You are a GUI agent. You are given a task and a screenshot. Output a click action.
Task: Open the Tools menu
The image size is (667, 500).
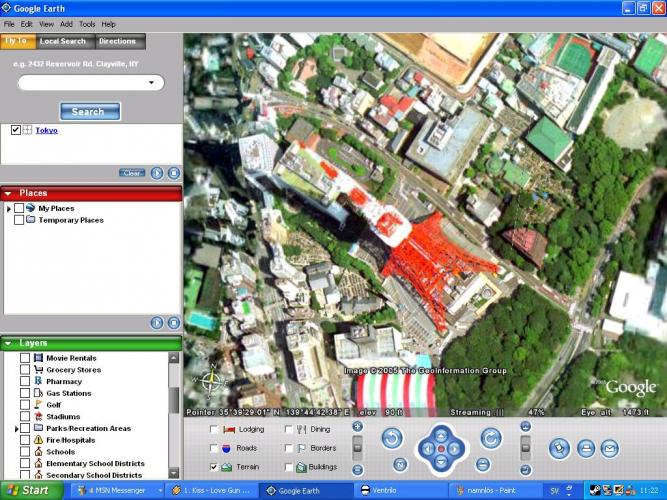[x=87, y=23]
